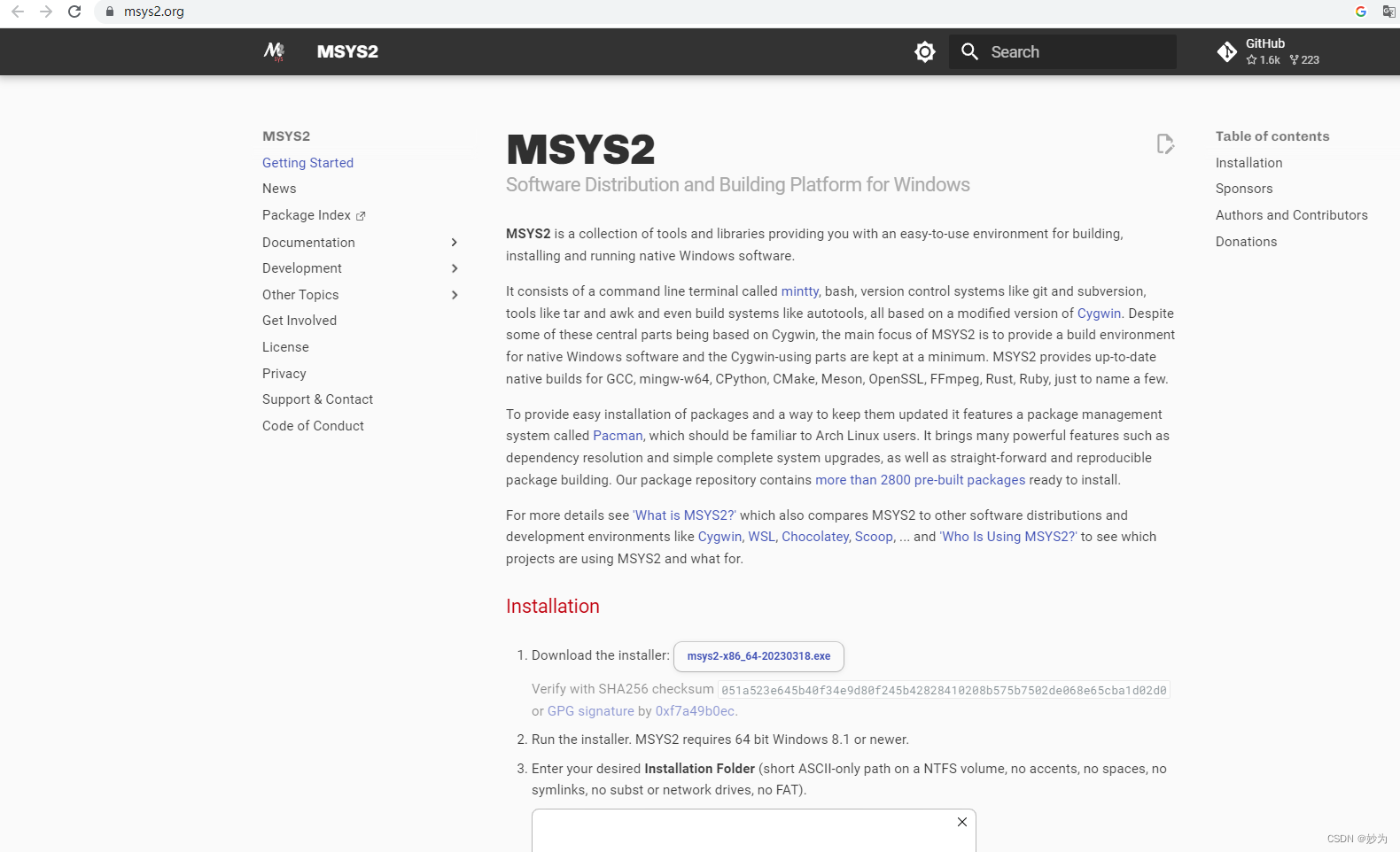
Task: Download msys2-x86_64-20230318.exe installer
Action: coord(758,656)
